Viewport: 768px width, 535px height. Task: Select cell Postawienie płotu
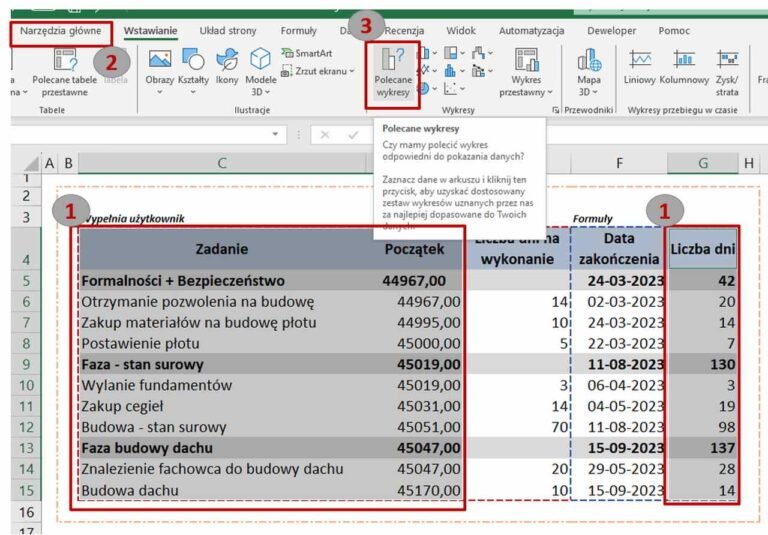[x=222, y=343]
